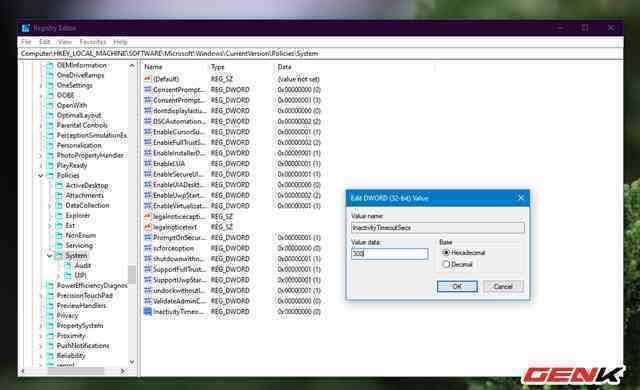Click the Registry Editor title bar icon
640x390 pixels.
click(x=26, y=28)
